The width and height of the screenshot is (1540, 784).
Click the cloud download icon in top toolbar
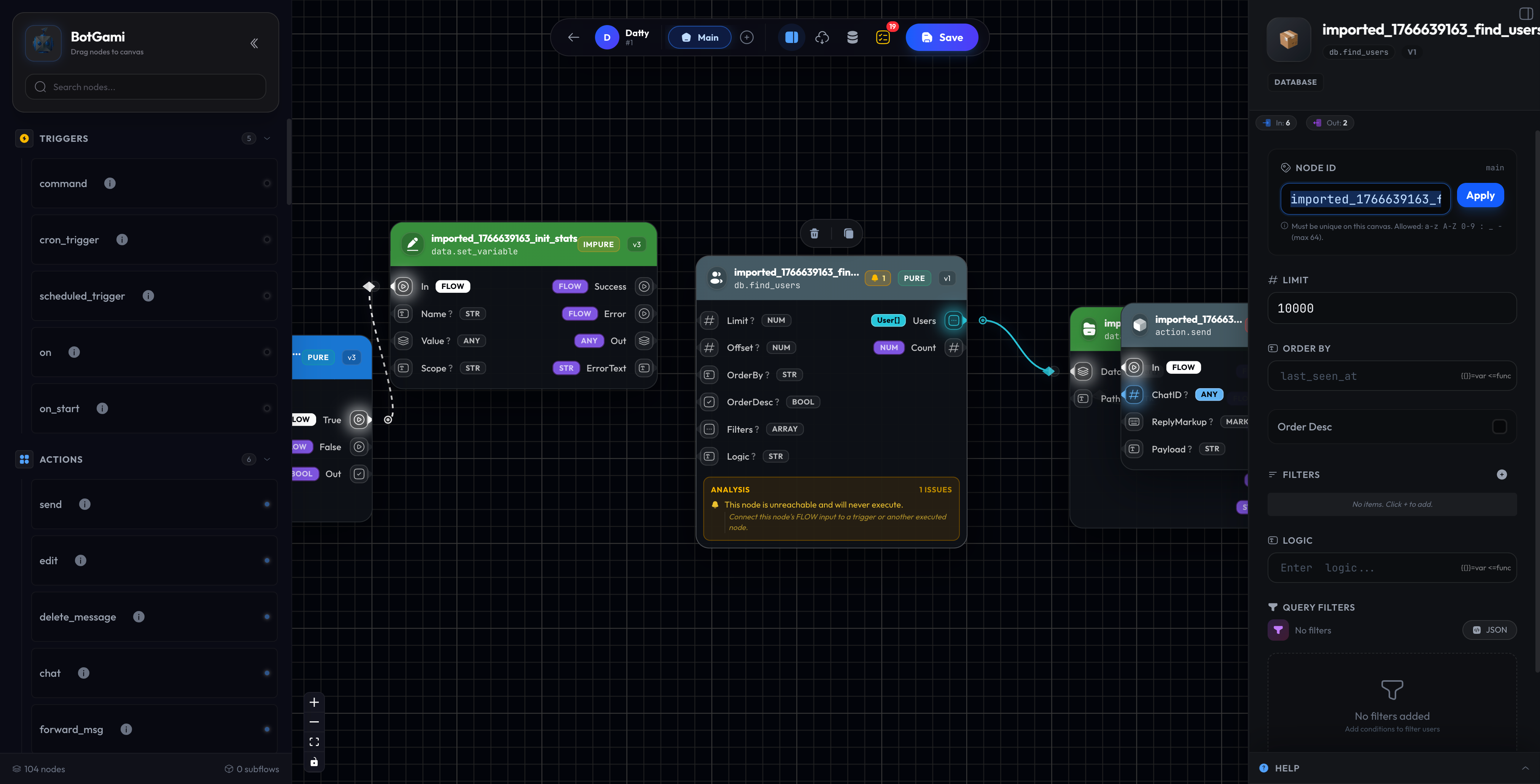[822, 37]
